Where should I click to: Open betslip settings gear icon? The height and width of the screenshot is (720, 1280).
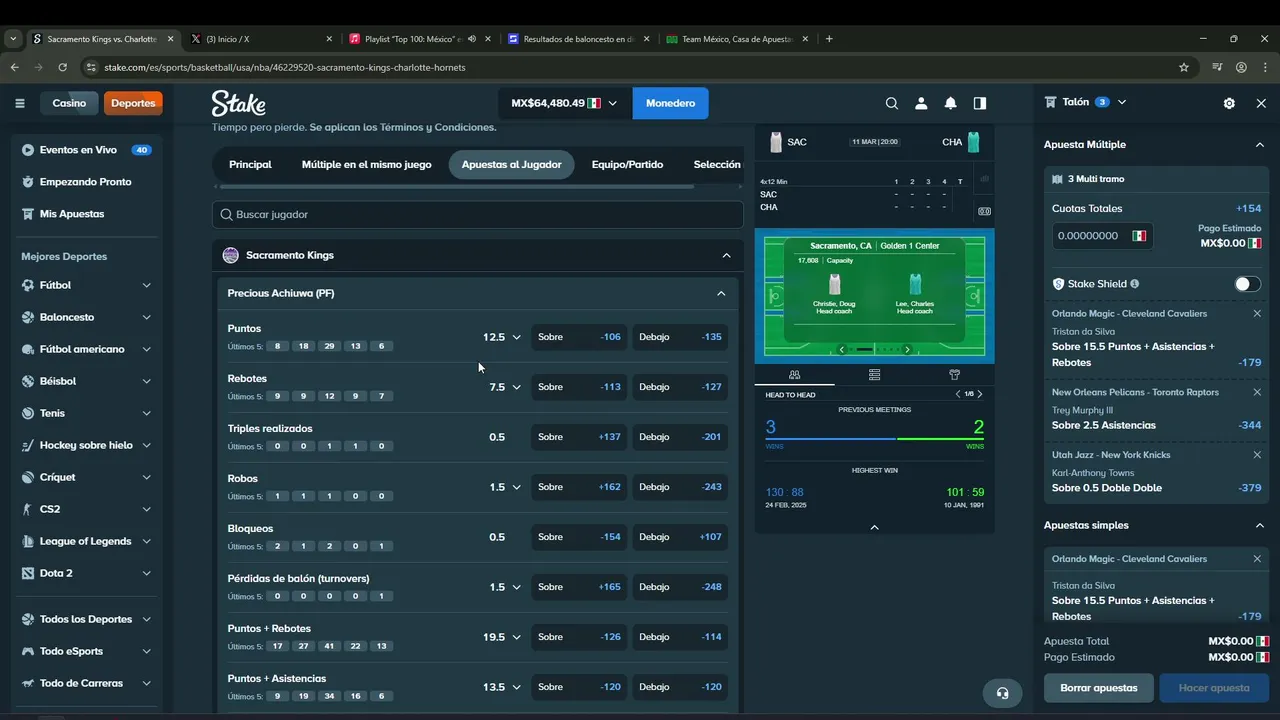[x=1229, y=103]
